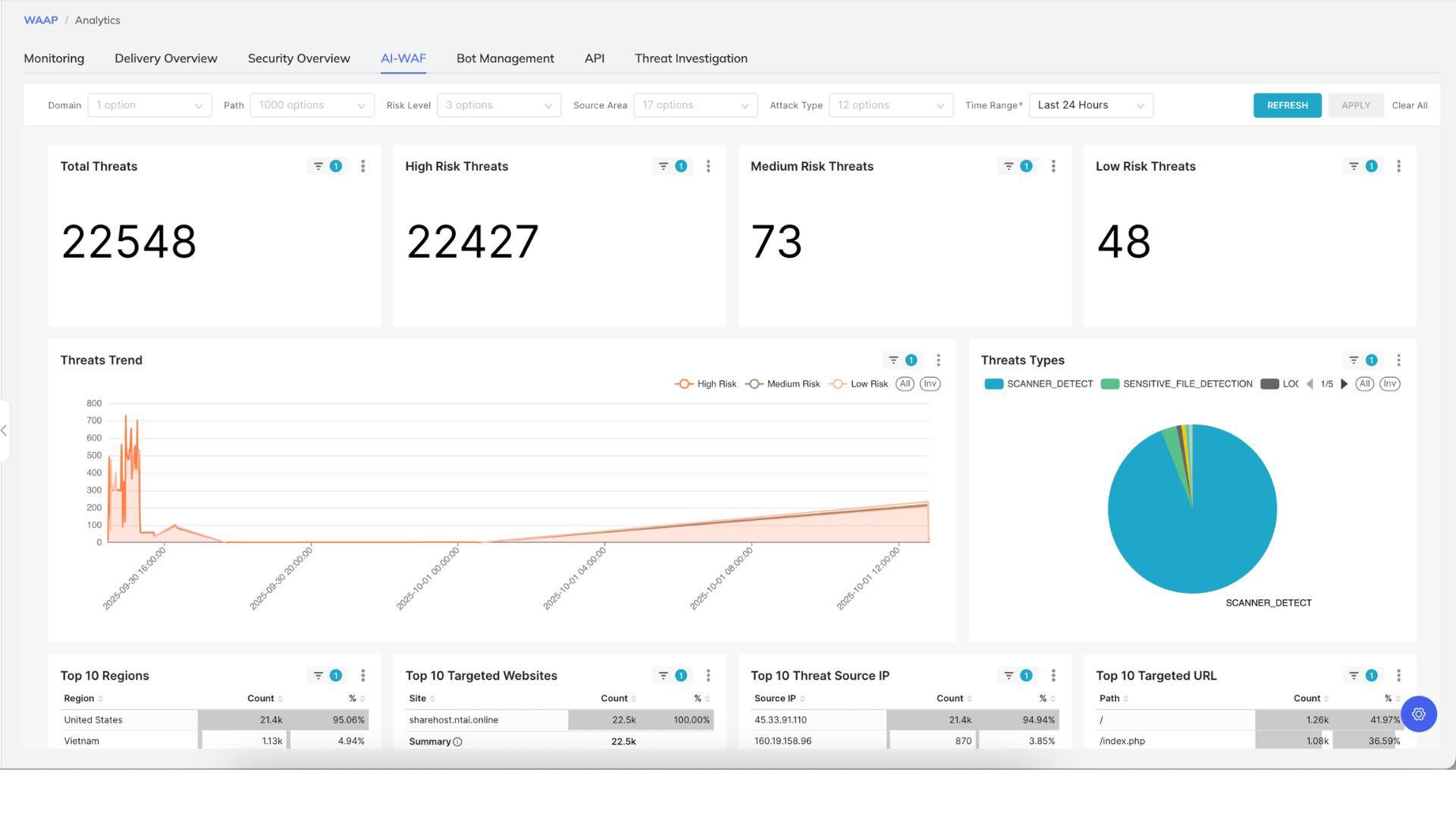Expand the Risk Level dropdown
Screen dimensions: 1456x819
click(499, 105)
